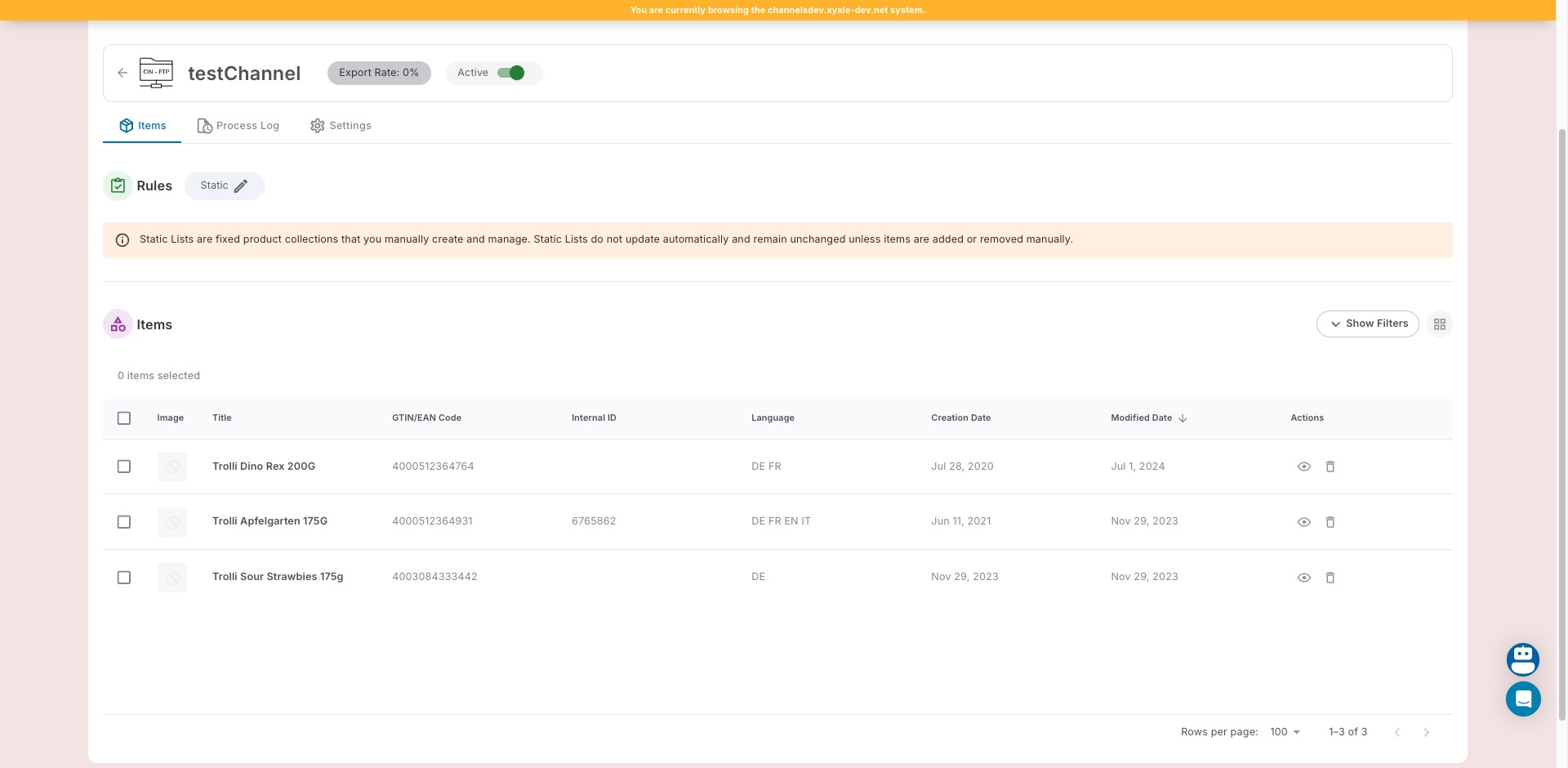View Trolli Dino Rex 200G via eye icon
Image resolution: width=1568 pixels, height=768 pixels.
pos(1303,467)
